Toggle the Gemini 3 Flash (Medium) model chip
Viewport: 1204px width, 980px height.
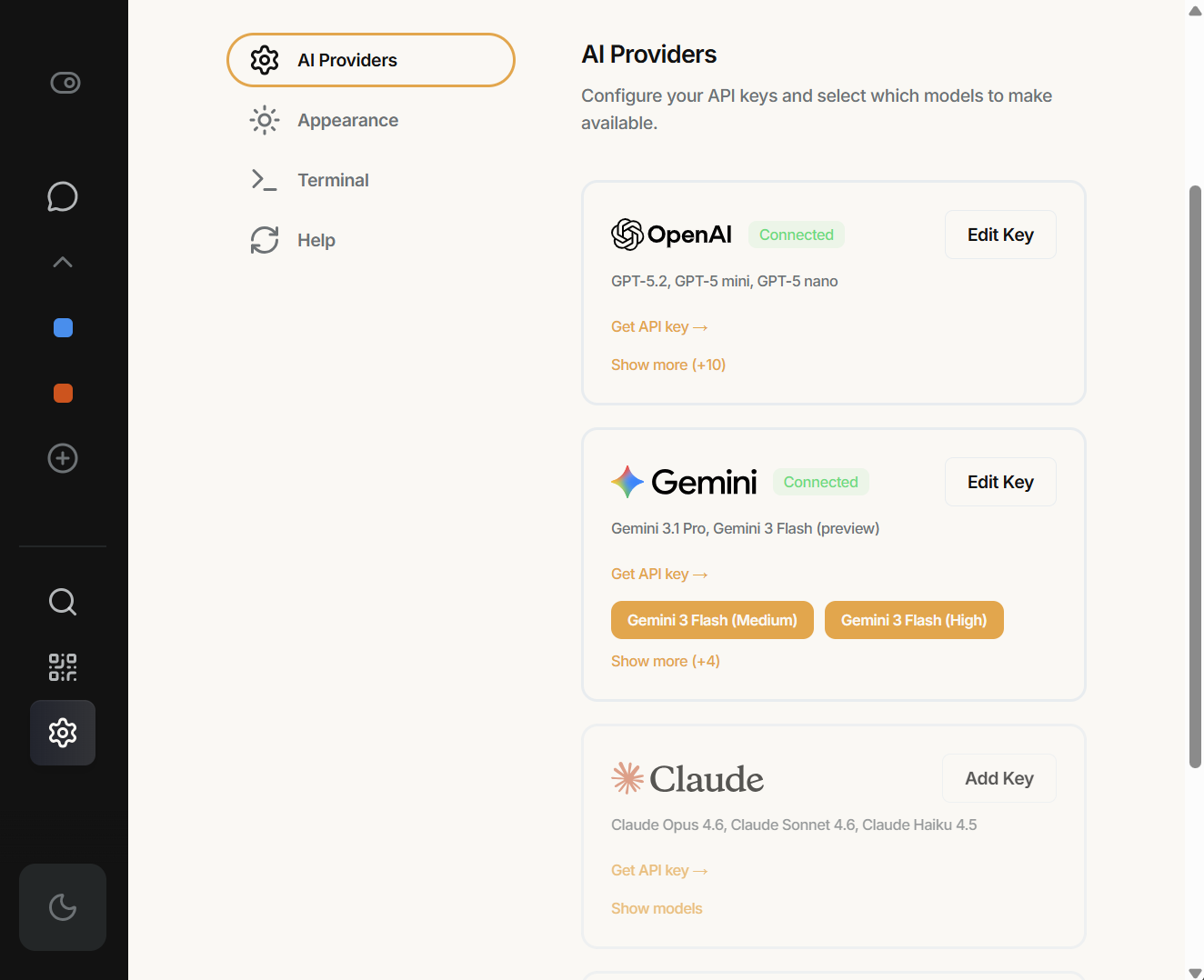[x=711, y=620]
